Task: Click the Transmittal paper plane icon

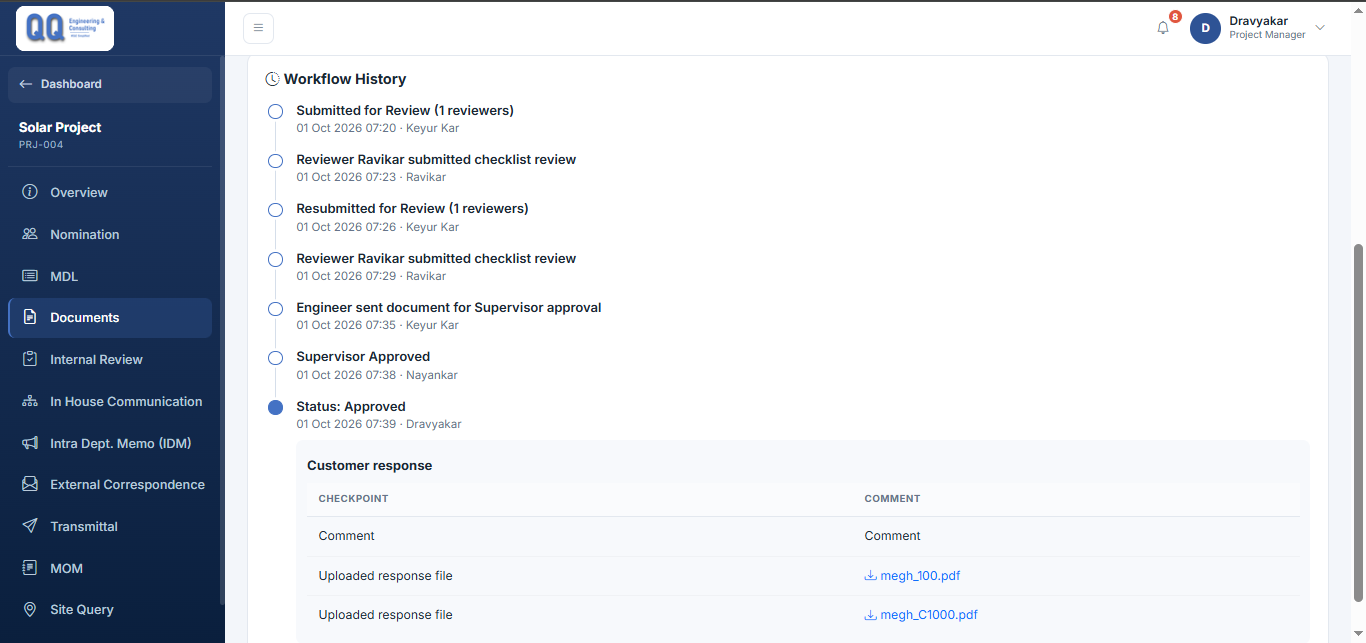Action: pos(30,526)
